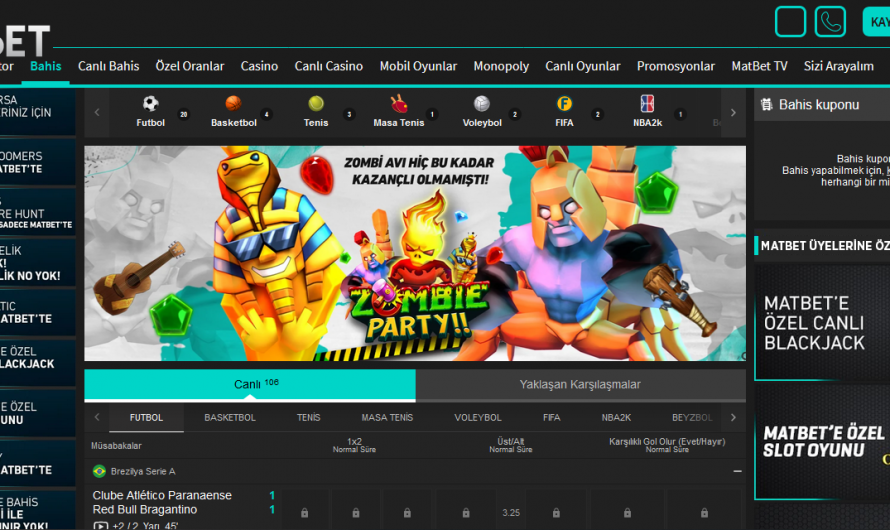Click the Üst/Alt Normal Süre column header
This screenshot has width=890, height=530.
click(511, 445)
